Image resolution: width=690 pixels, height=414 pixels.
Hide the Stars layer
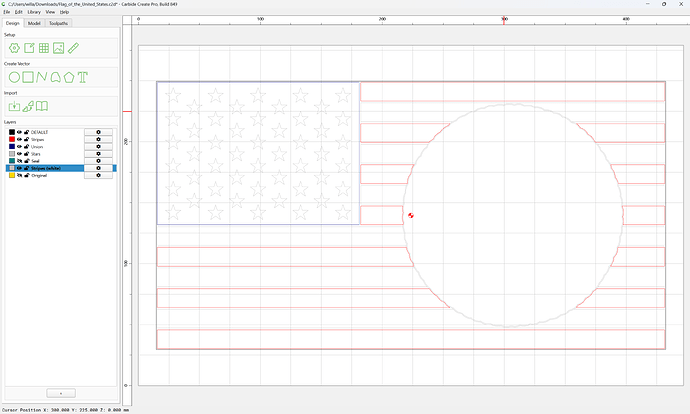pos(19,154)
